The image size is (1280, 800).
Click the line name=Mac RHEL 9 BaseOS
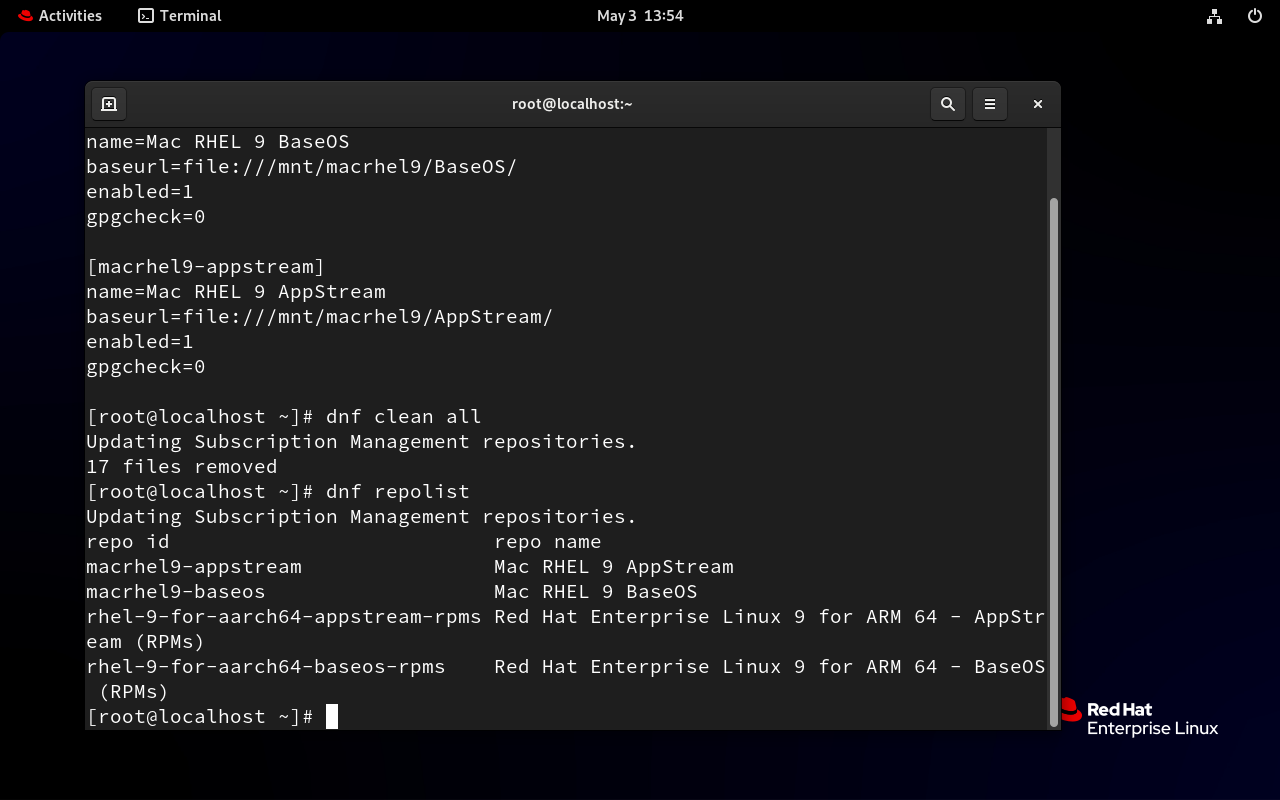[x=218, y=142]
